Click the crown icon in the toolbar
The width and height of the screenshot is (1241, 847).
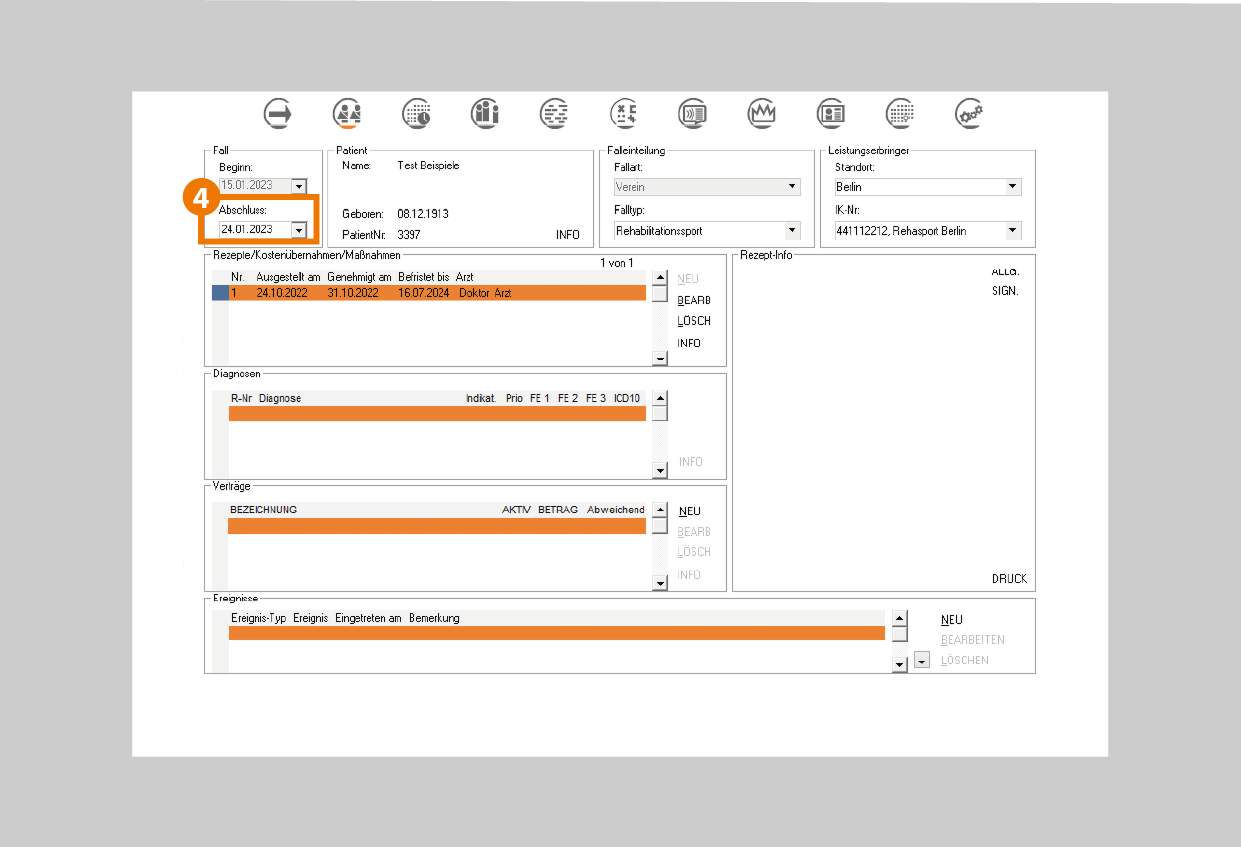click(x=762, y=114)
